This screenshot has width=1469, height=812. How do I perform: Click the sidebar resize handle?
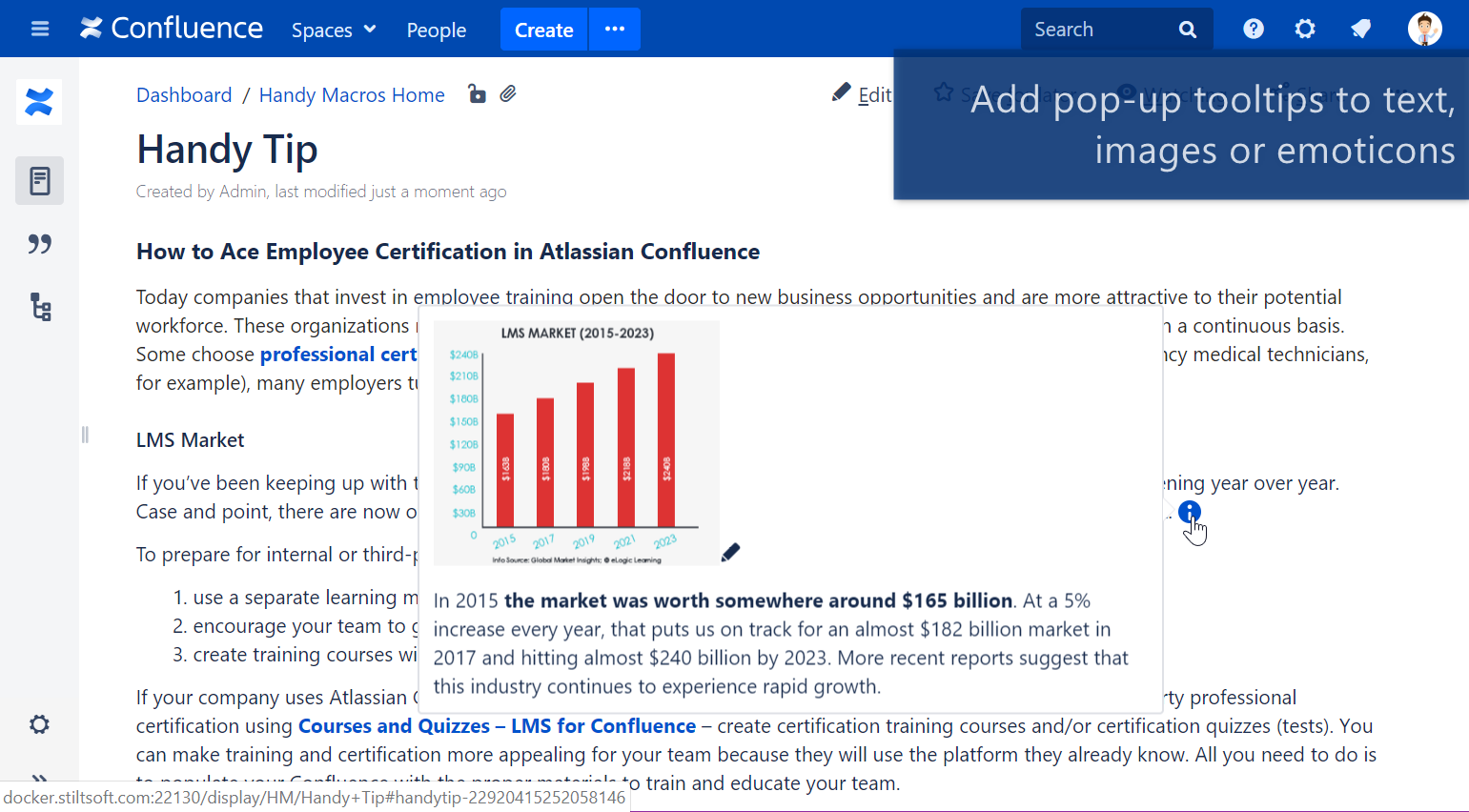(x=85, y=435)
